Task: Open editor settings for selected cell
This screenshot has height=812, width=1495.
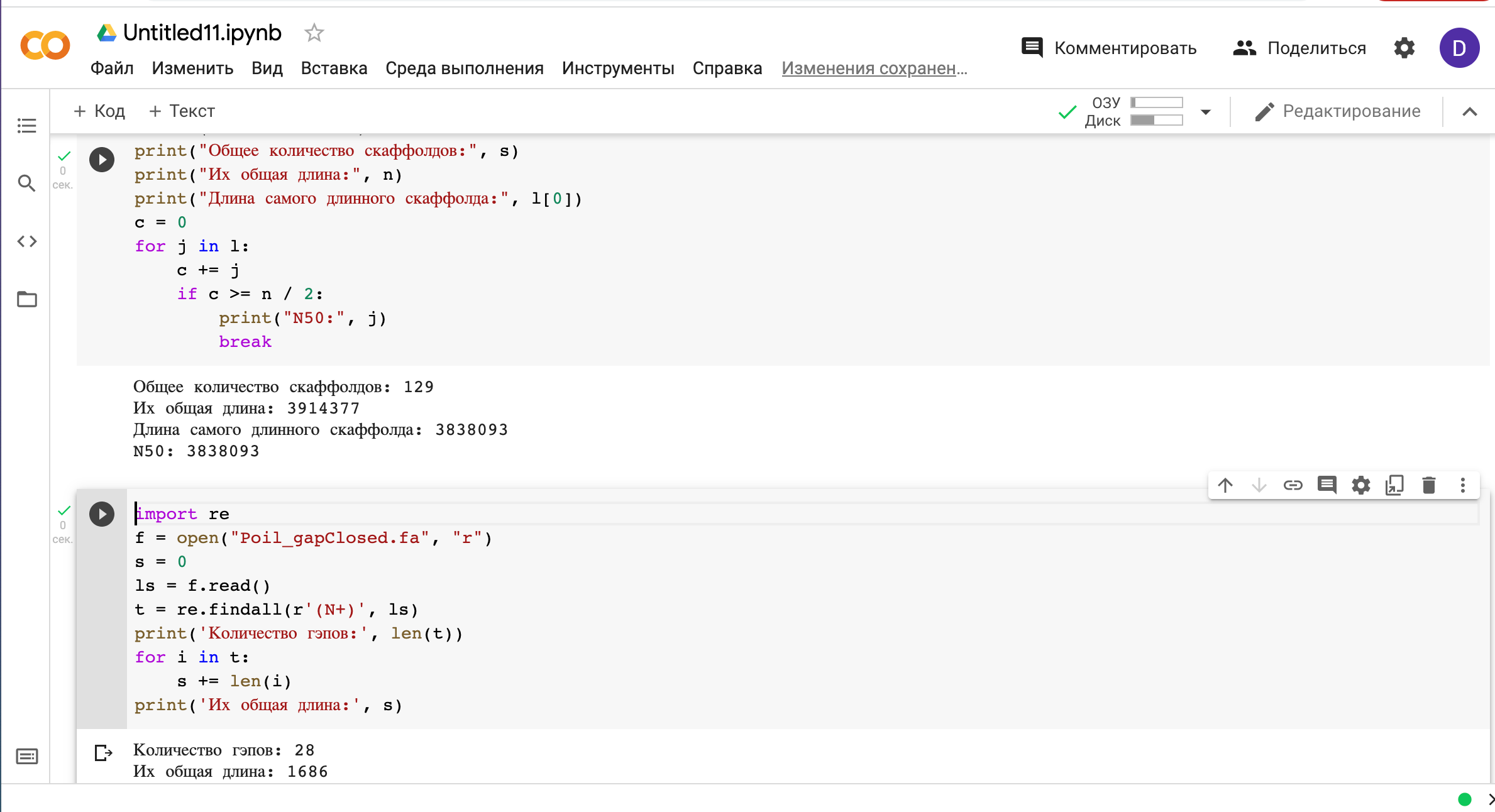Action: pos(1361,485)
